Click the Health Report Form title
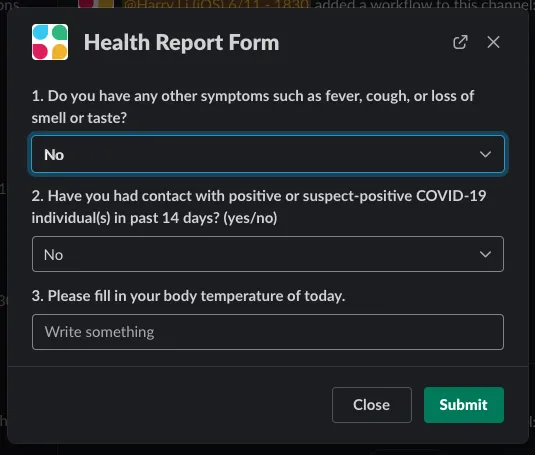 point(182,43)
